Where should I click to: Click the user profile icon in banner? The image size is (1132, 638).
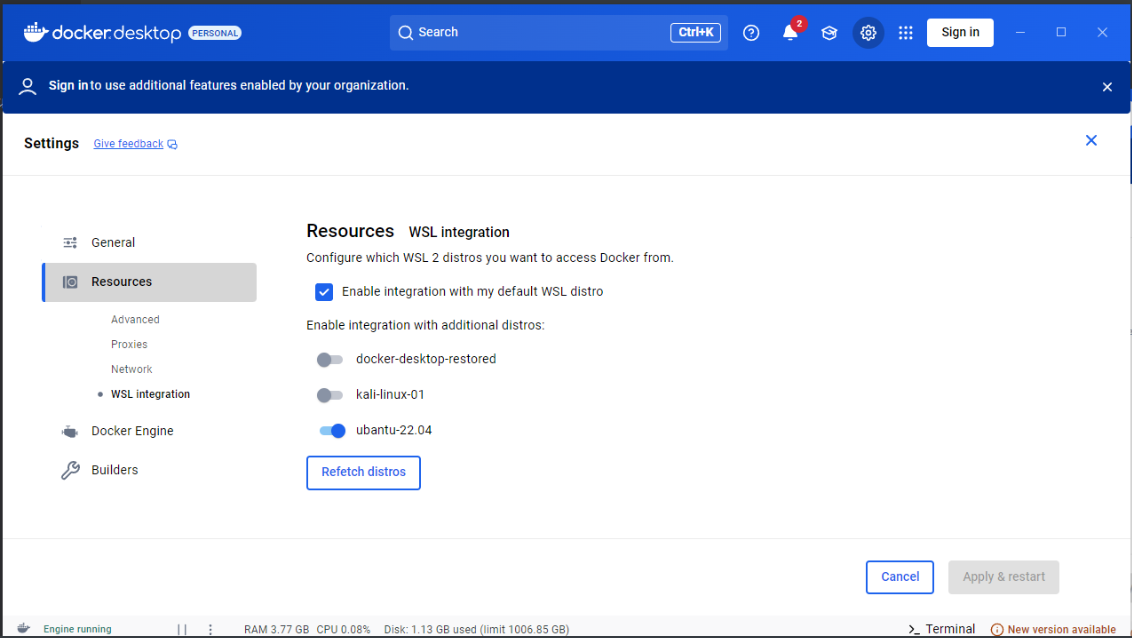[x=27, y=87]
